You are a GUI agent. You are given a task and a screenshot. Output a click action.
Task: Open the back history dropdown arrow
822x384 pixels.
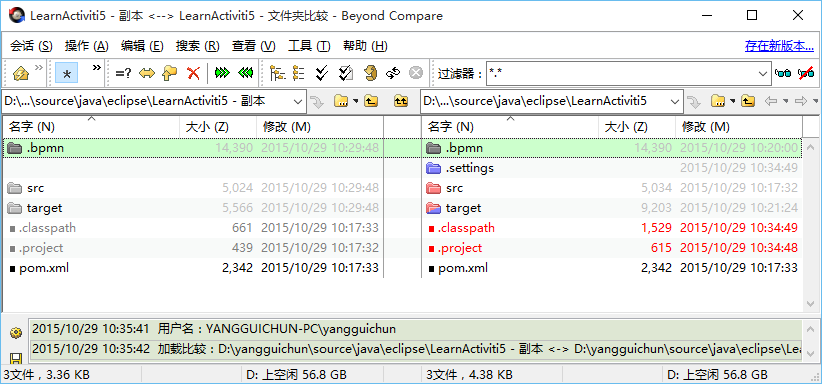tap(785, 101)
